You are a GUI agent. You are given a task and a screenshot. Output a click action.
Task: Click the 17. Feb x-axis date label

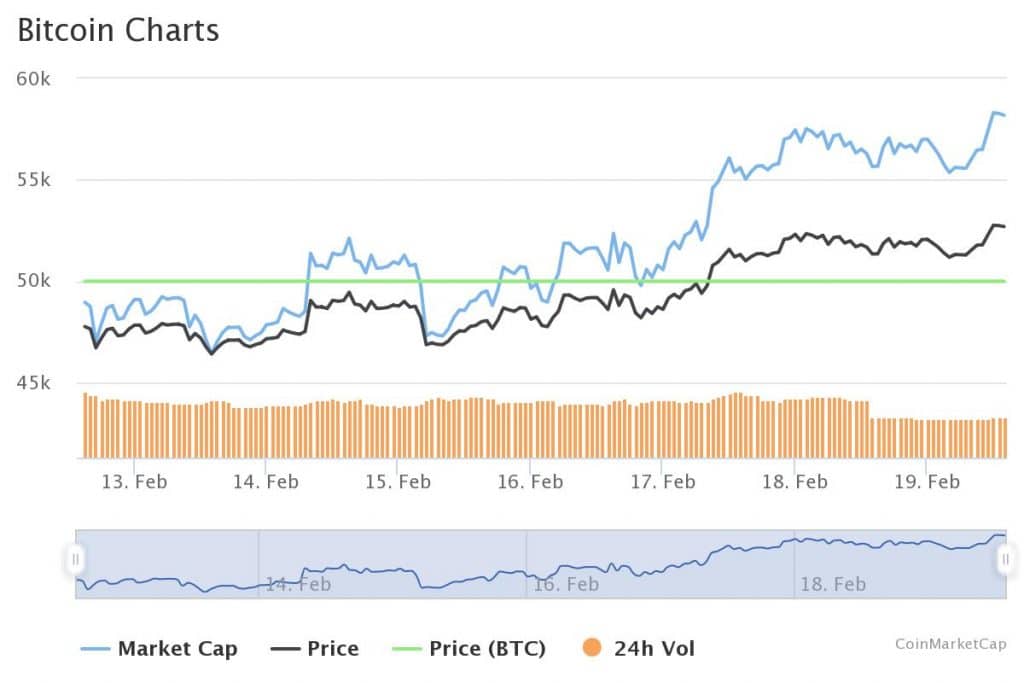click(662, 482)
